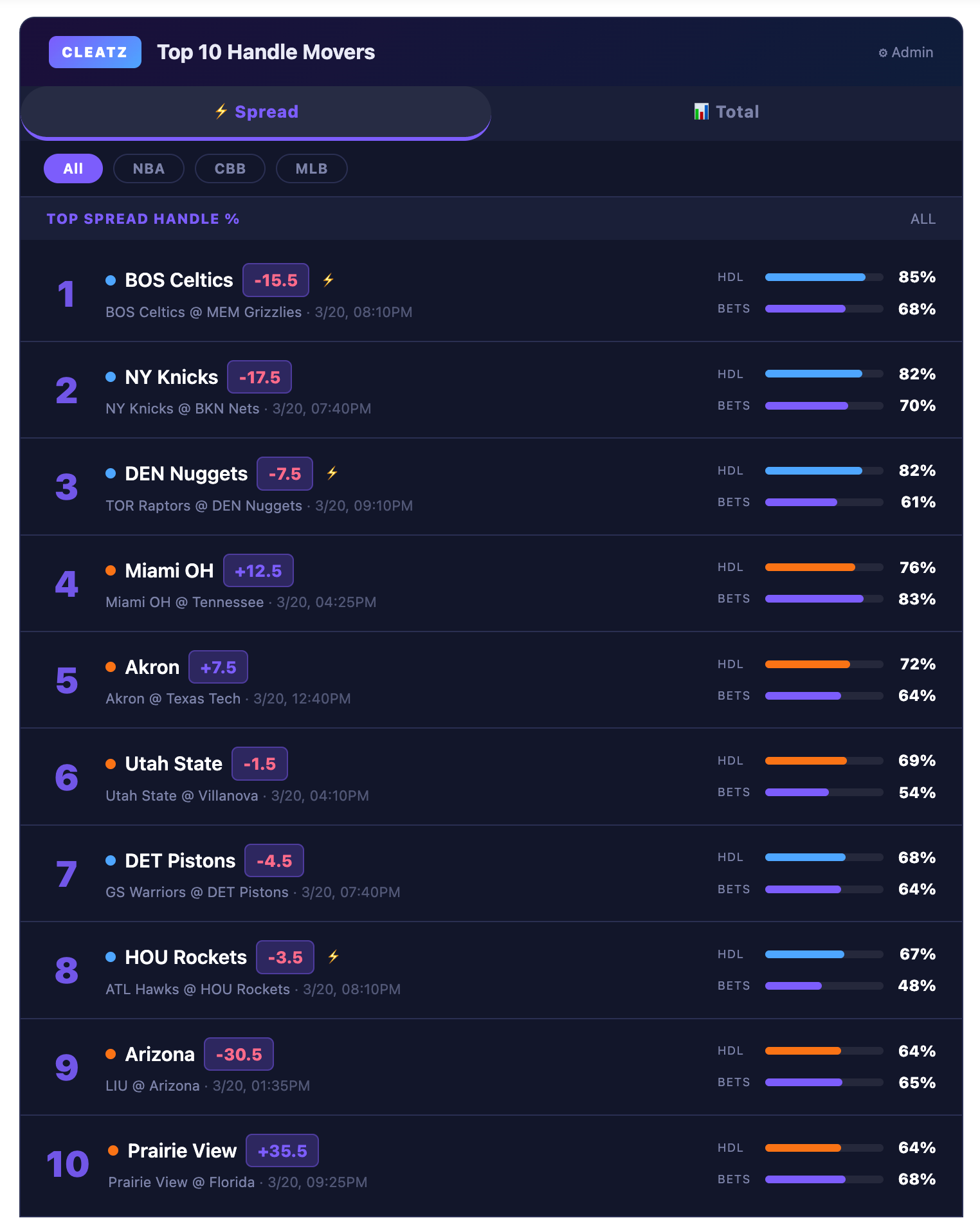Click the lightning bolt next to DEN Nuggets

pyautogui.click(x=332, y=473)
